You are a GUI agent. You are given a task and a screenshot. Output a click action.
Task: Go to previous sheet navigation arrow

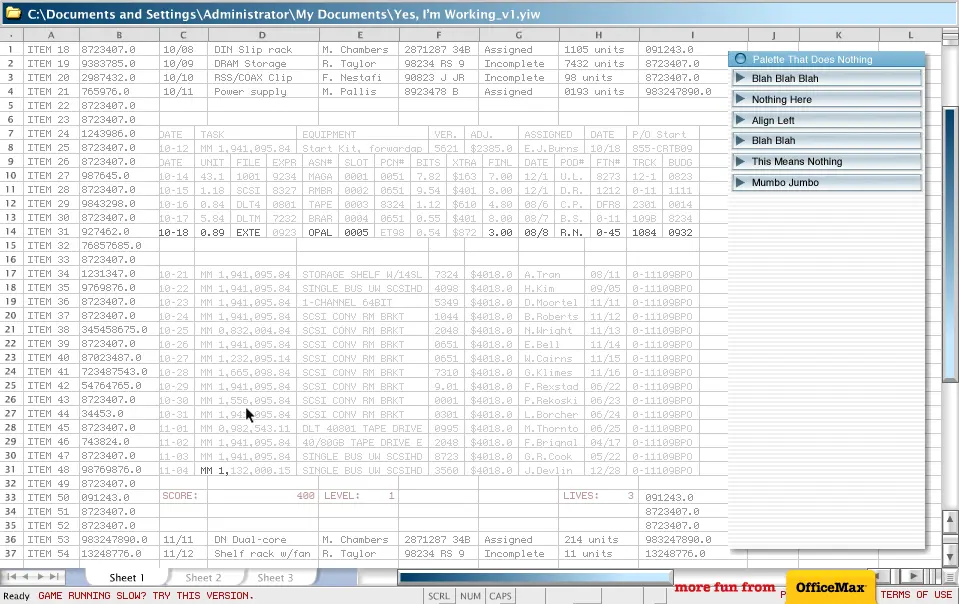[25, 576]
